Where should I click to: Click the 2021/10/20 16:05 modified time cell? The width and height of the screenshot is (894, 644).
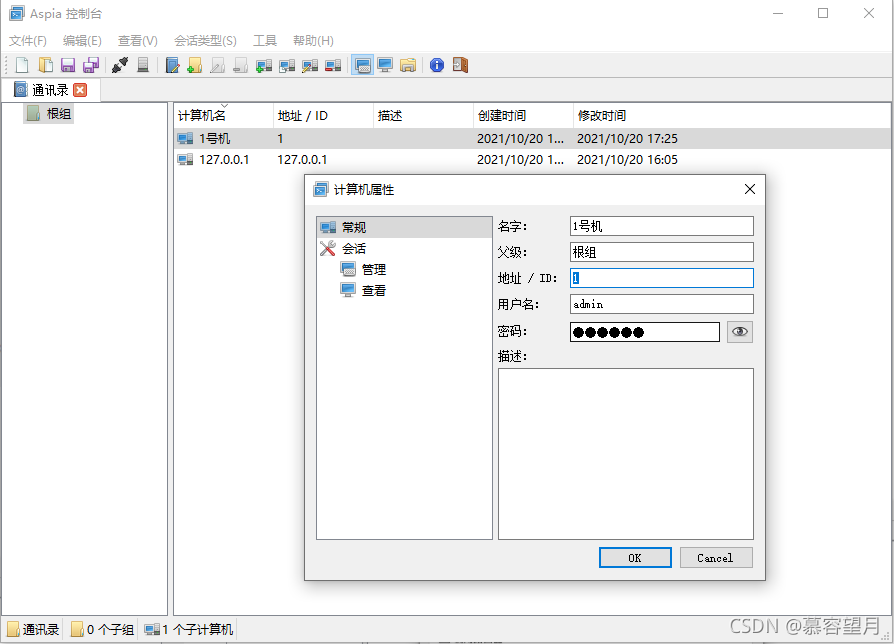click(x=627, y=160)
